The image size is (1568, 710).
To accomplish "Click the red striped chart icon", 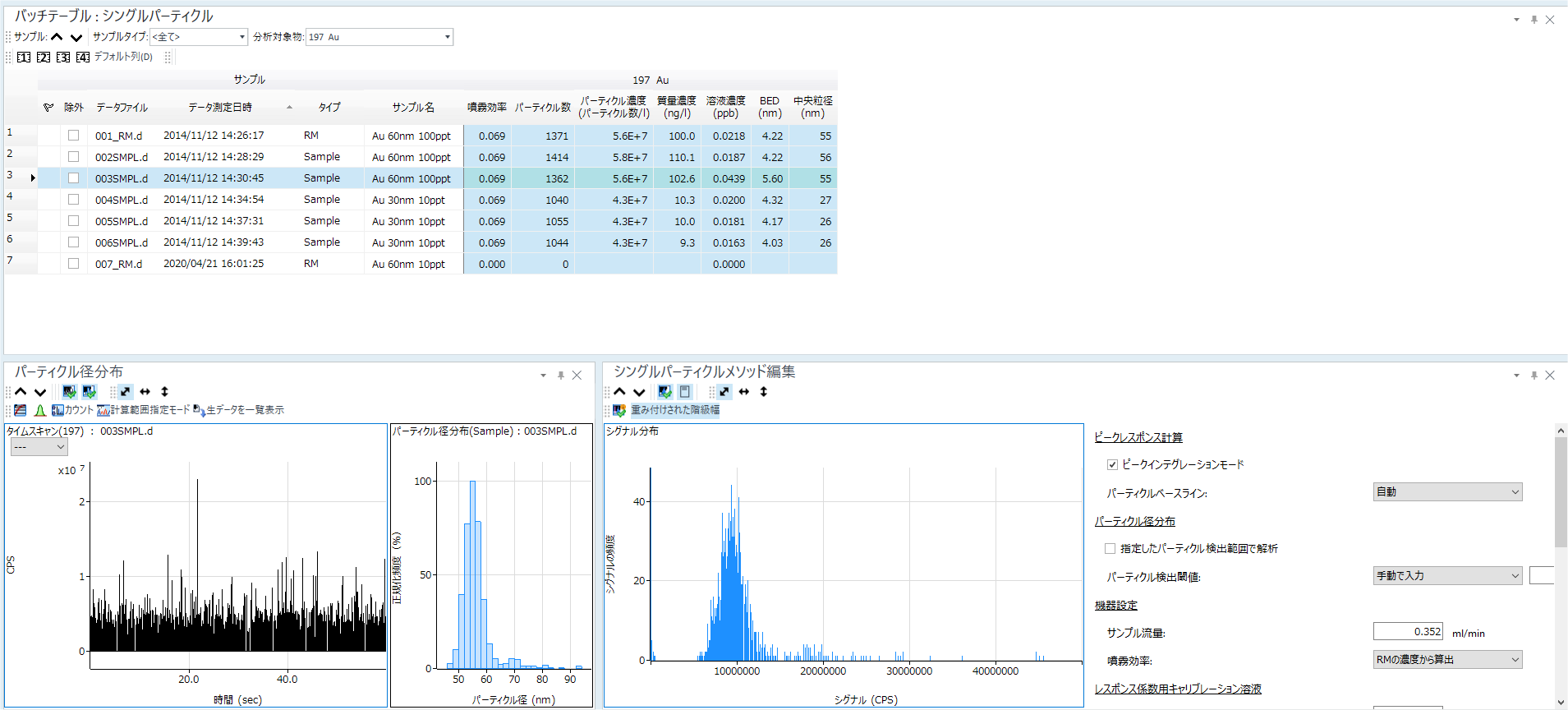I will coord(21,410).
